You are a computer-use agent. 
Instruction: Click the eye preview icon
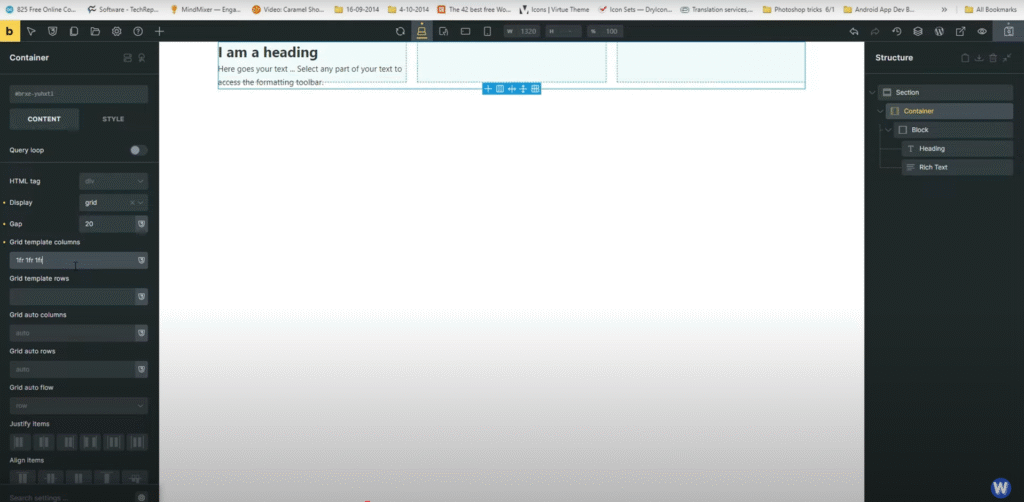point(982,31)
